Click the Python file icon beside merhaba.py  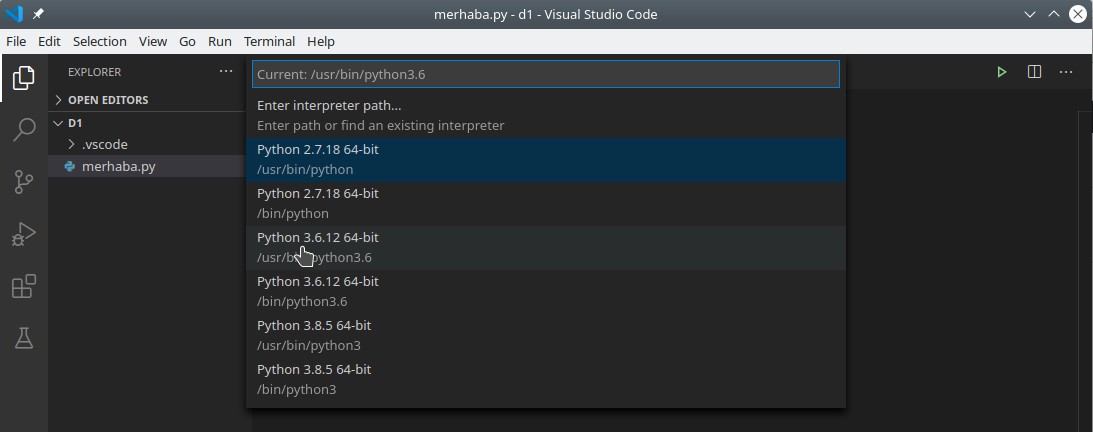(70, 167)
